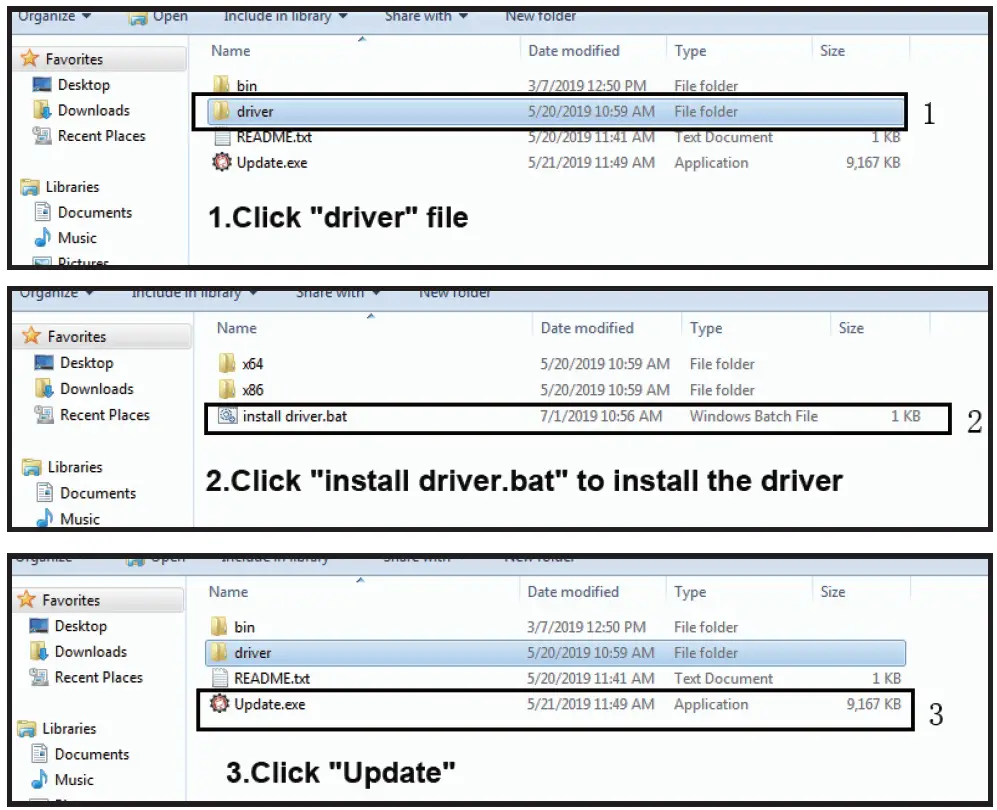997x810 pixels.
Task: Sort by Date modified in step 1 window
Action: (x=574, y=51)
